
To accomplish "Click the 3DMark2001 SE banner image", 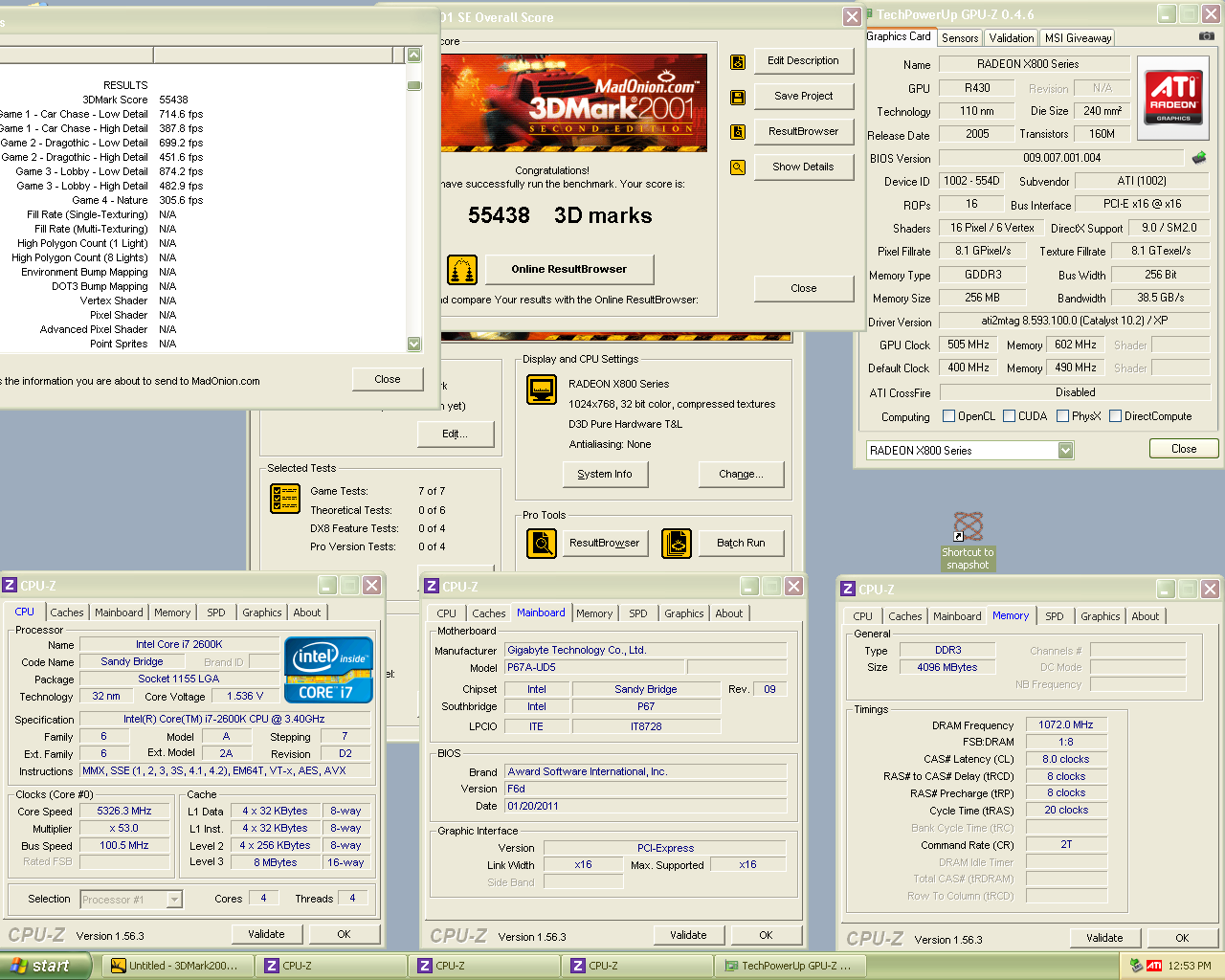I will (x=574, y=102).
